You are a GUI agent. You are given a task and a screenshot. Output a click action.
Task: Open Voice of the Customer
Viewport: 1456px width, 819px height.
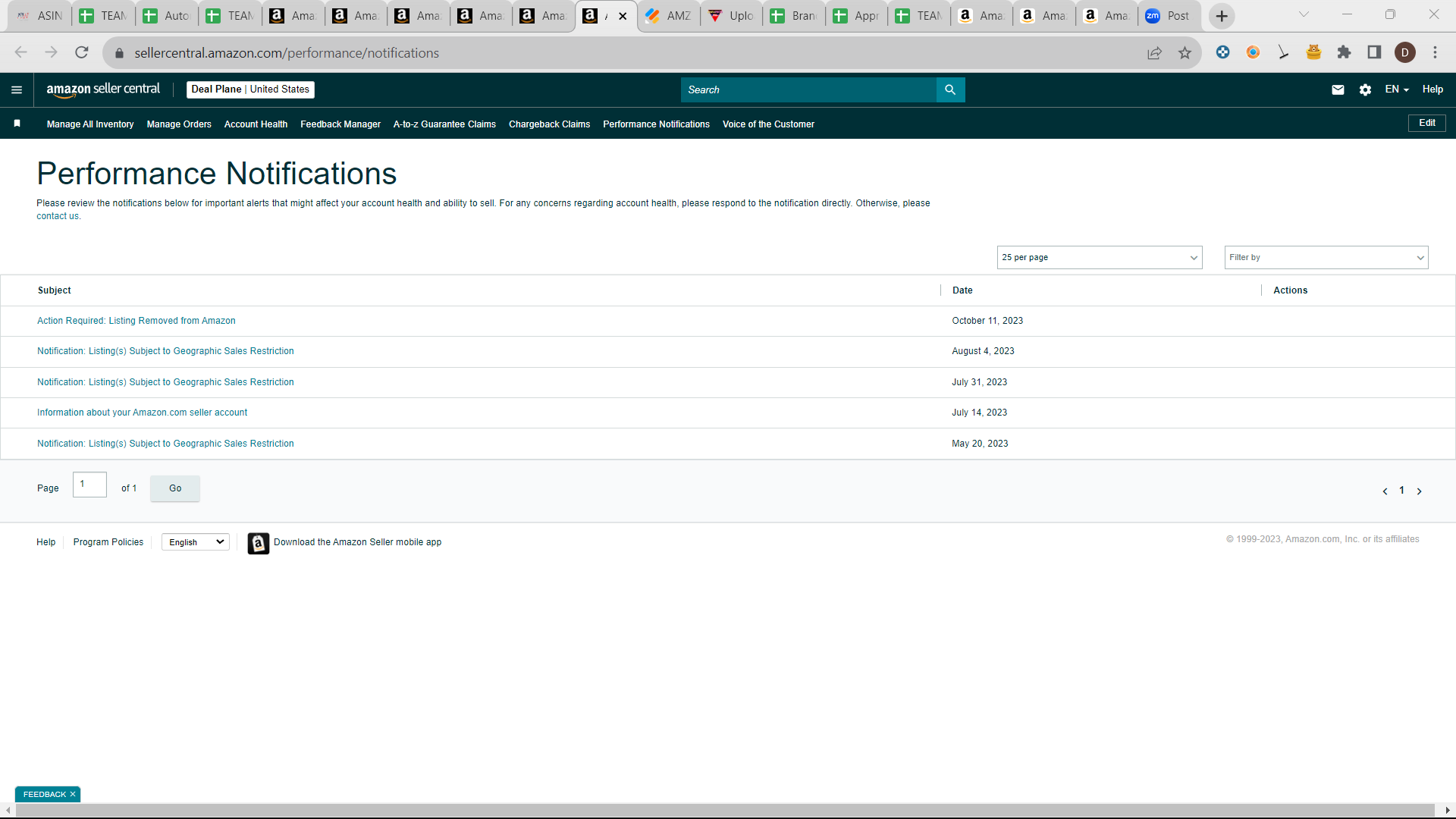(x=768, y=124)
